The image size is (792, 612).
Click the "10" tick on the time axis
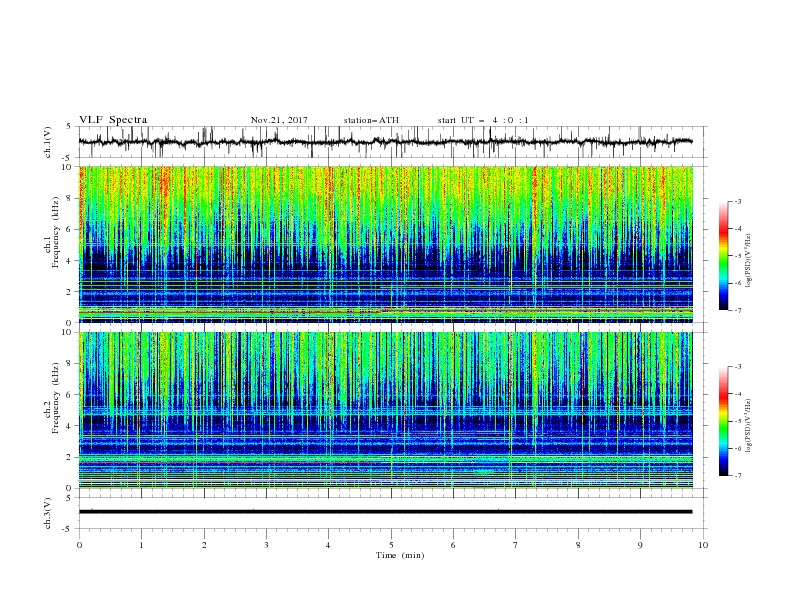pos(703,545)
